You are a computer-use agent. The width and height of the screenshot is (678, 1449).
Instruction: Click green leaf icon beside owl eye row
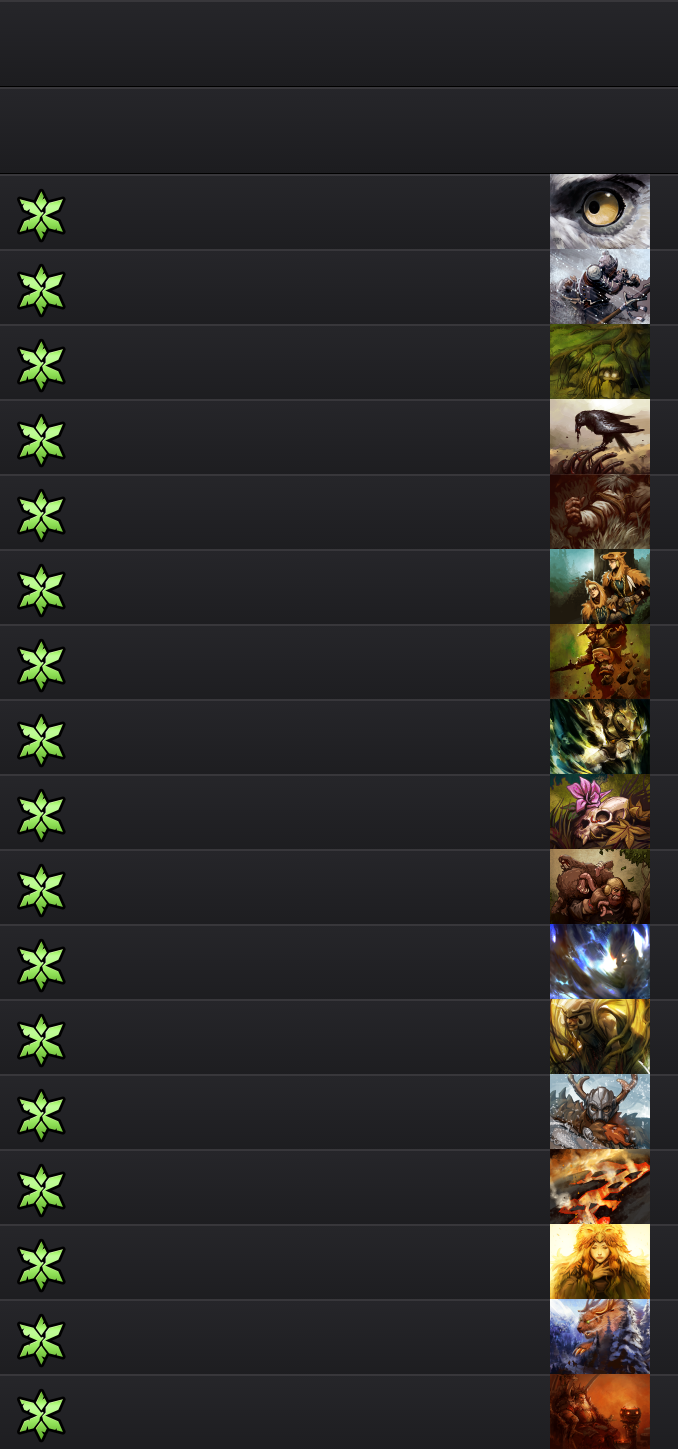[x=41, y=215]
